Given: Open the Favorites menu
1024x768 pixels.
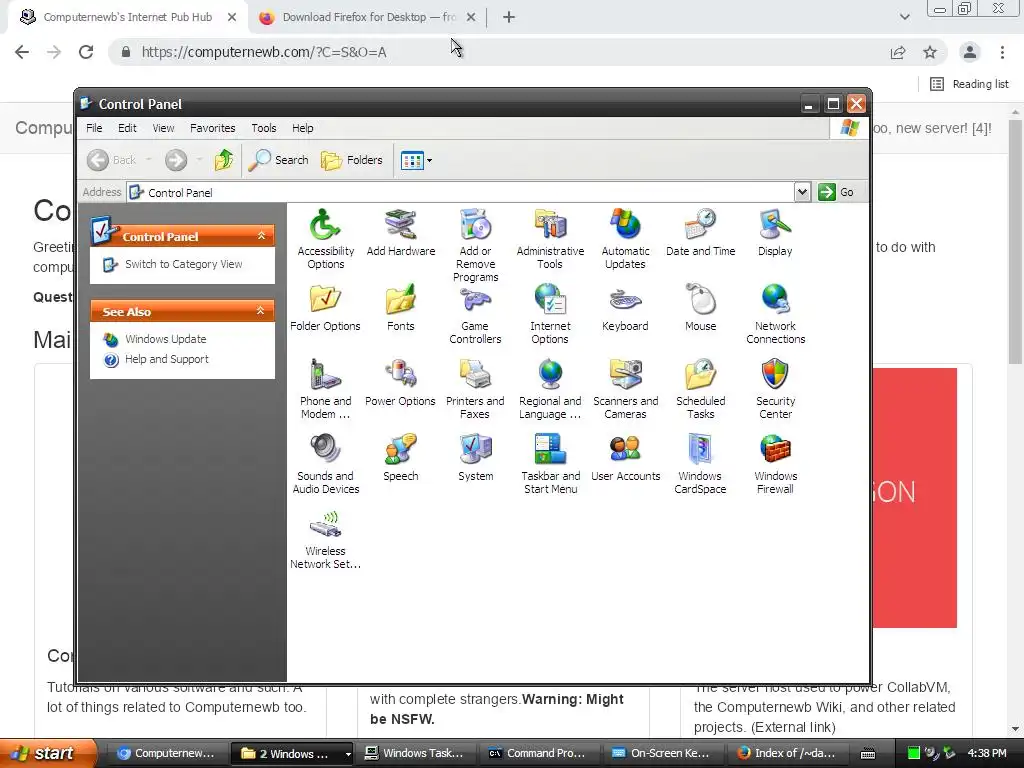Looking at the screenshot, I should [x=212, y=128].
